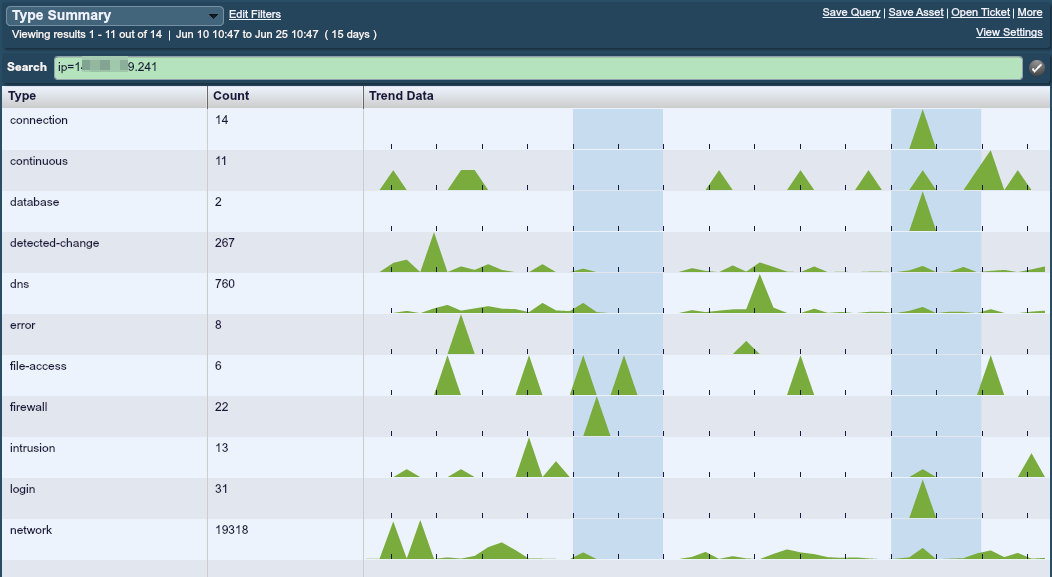Sort by the Type column header
Image resolution: width=1052 pixels, height=577 pixels.
[x=105, y=96]
